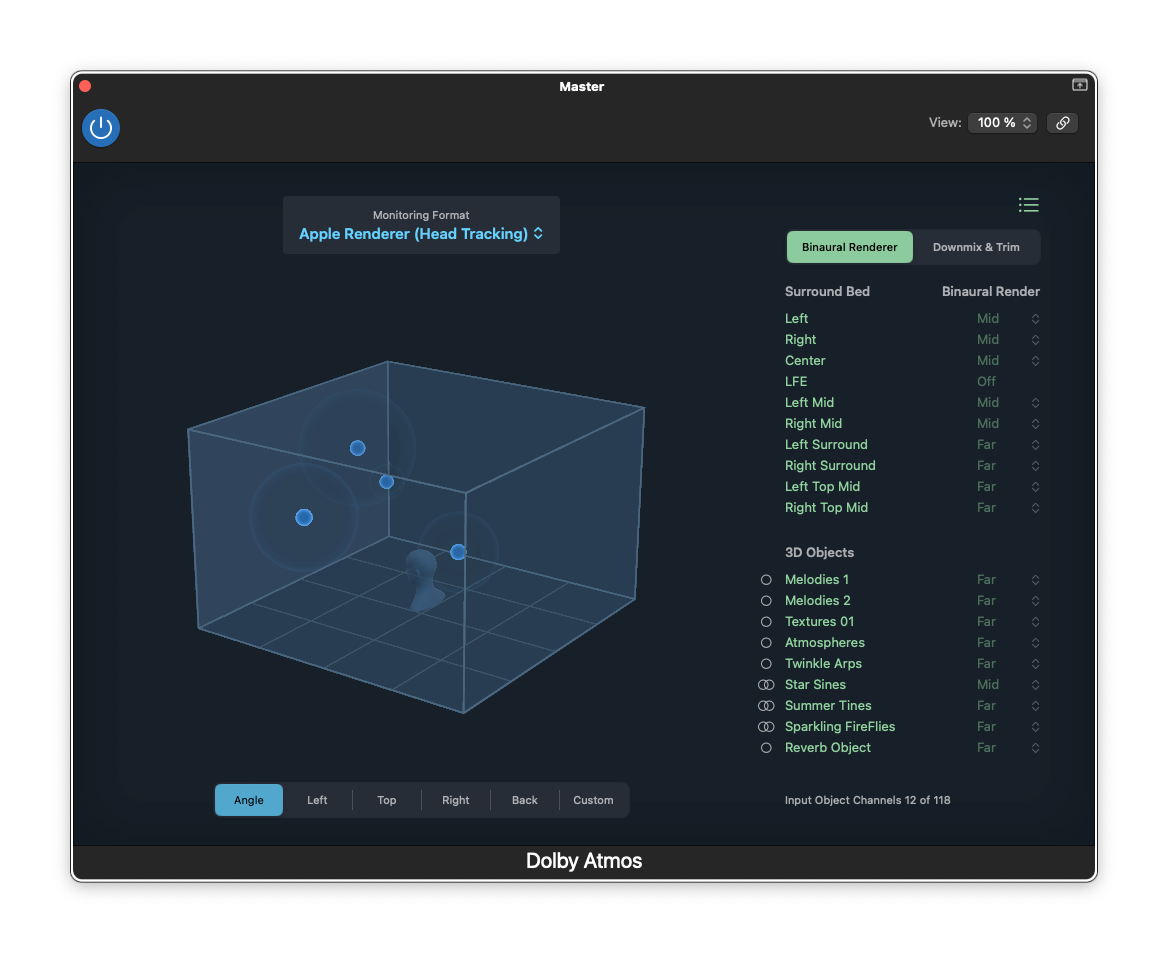Select the Angle view
1168x953 pixels.
pyautogui.click(x=249, y=800)
